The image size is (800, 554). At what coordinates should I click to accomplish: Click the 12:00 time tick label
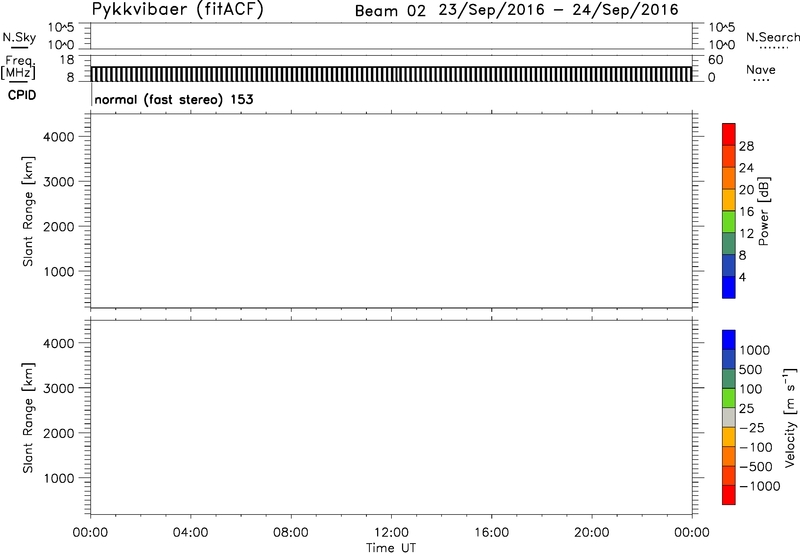(x=391, y=533)
